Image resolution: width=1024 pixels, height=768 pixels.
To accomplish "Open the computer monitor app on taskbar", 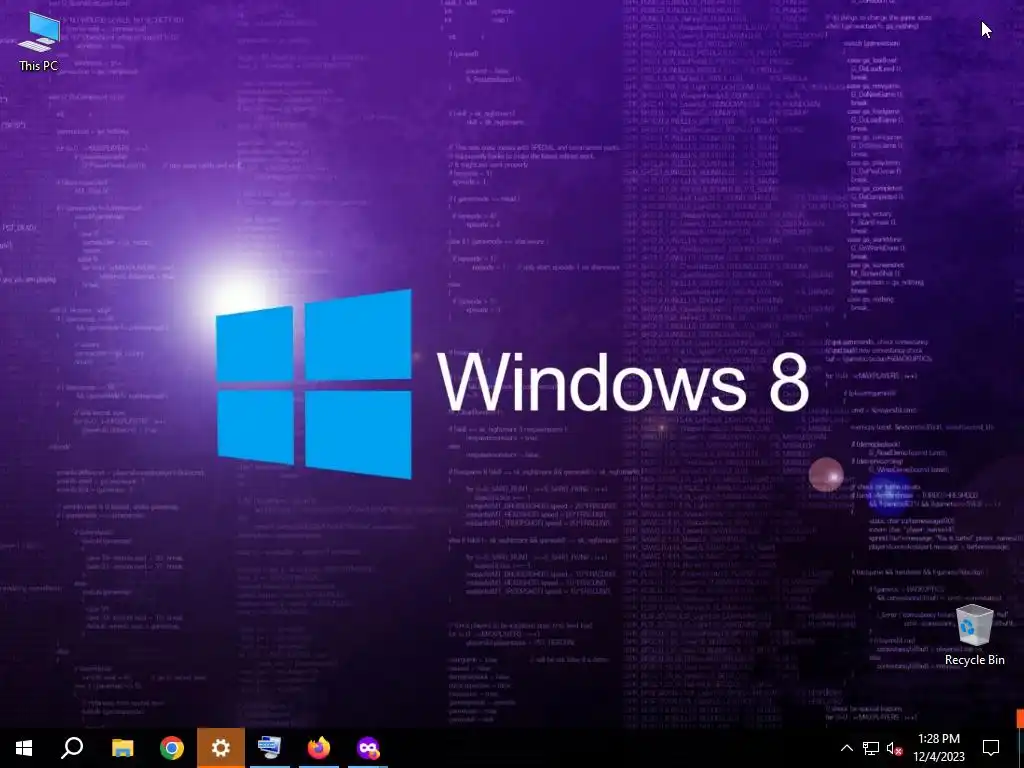I will pyautogui.click(x=270, y=748).
